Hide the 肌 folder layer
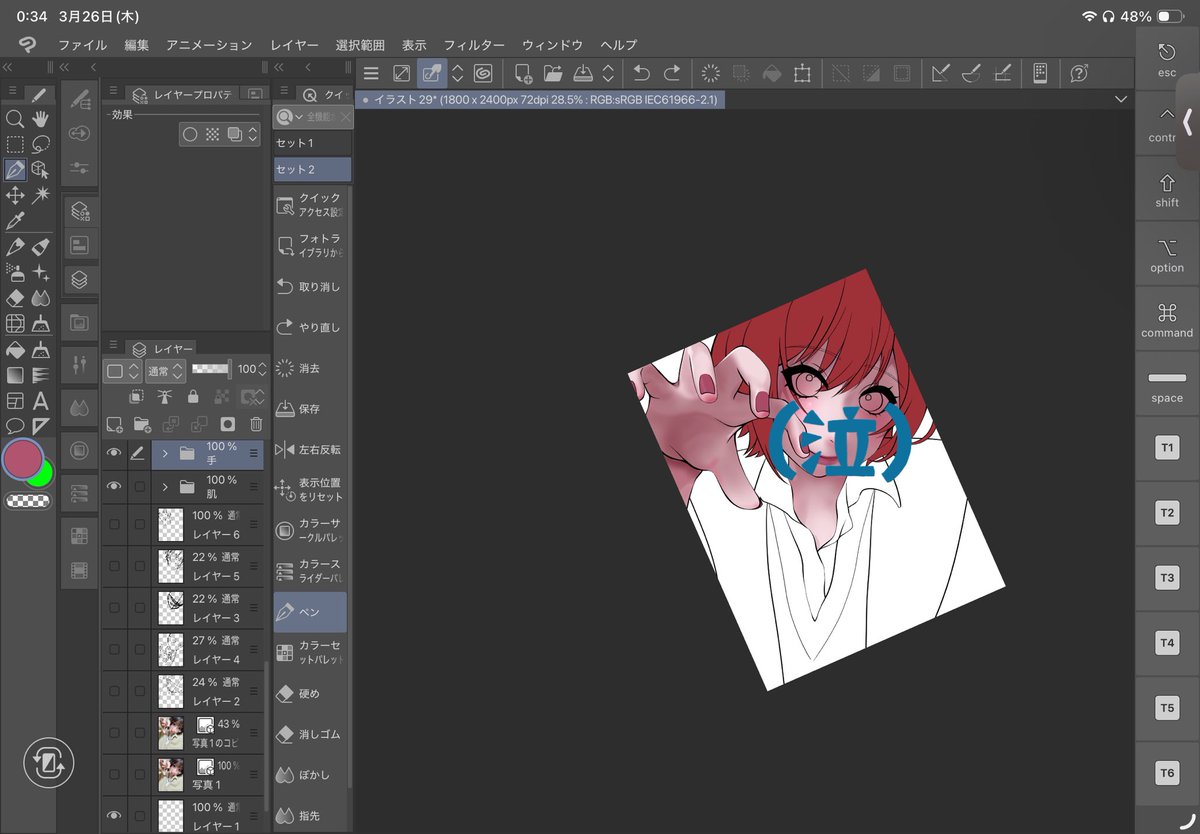This screenshot has width=1200, height=834. tap(114, 486)
